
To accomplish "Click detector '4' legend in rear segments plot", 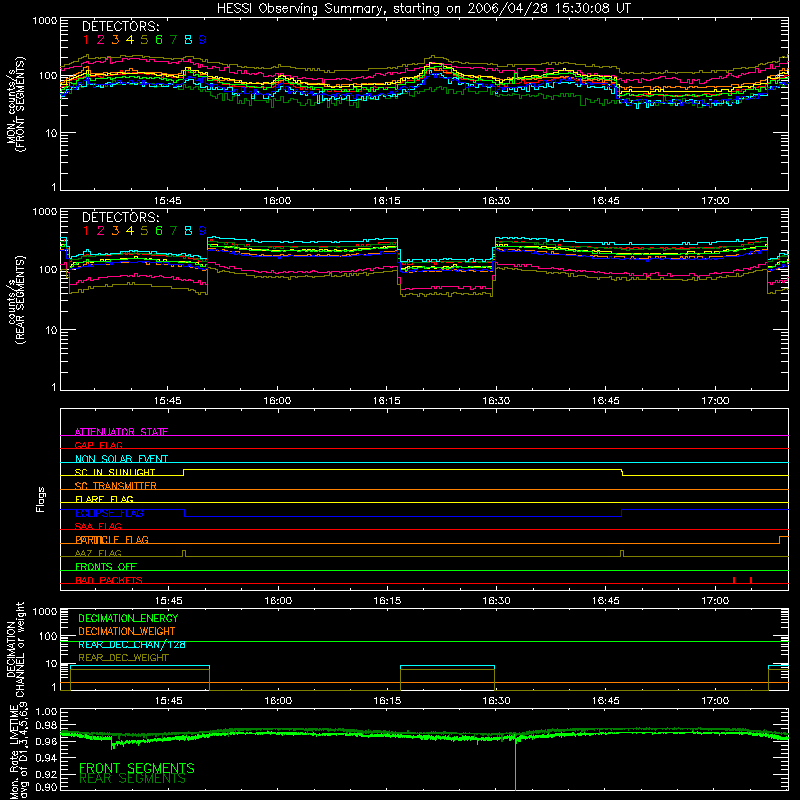I will click(130, 231).
